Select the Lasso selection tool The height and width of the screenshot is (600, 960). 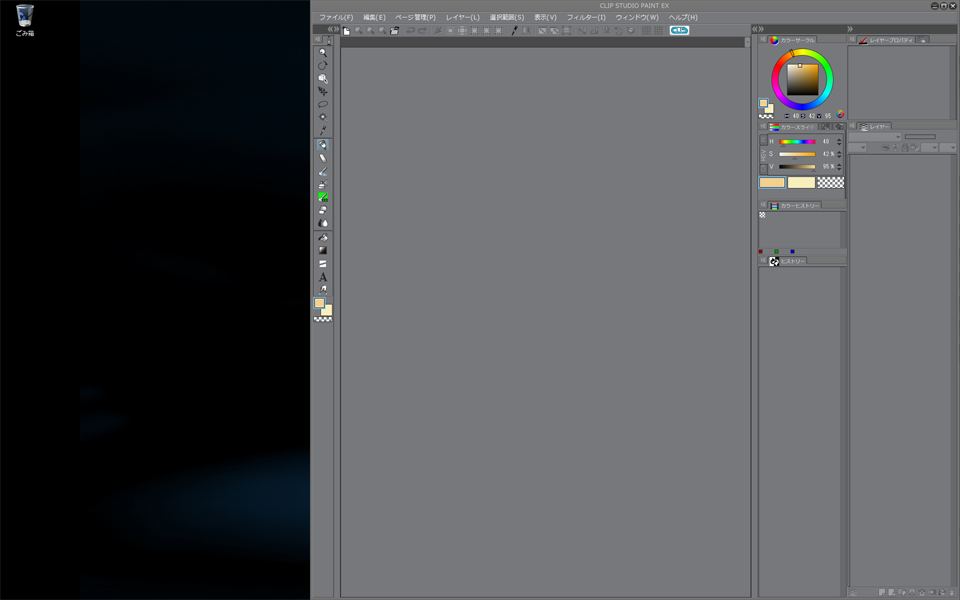(322, 104)
